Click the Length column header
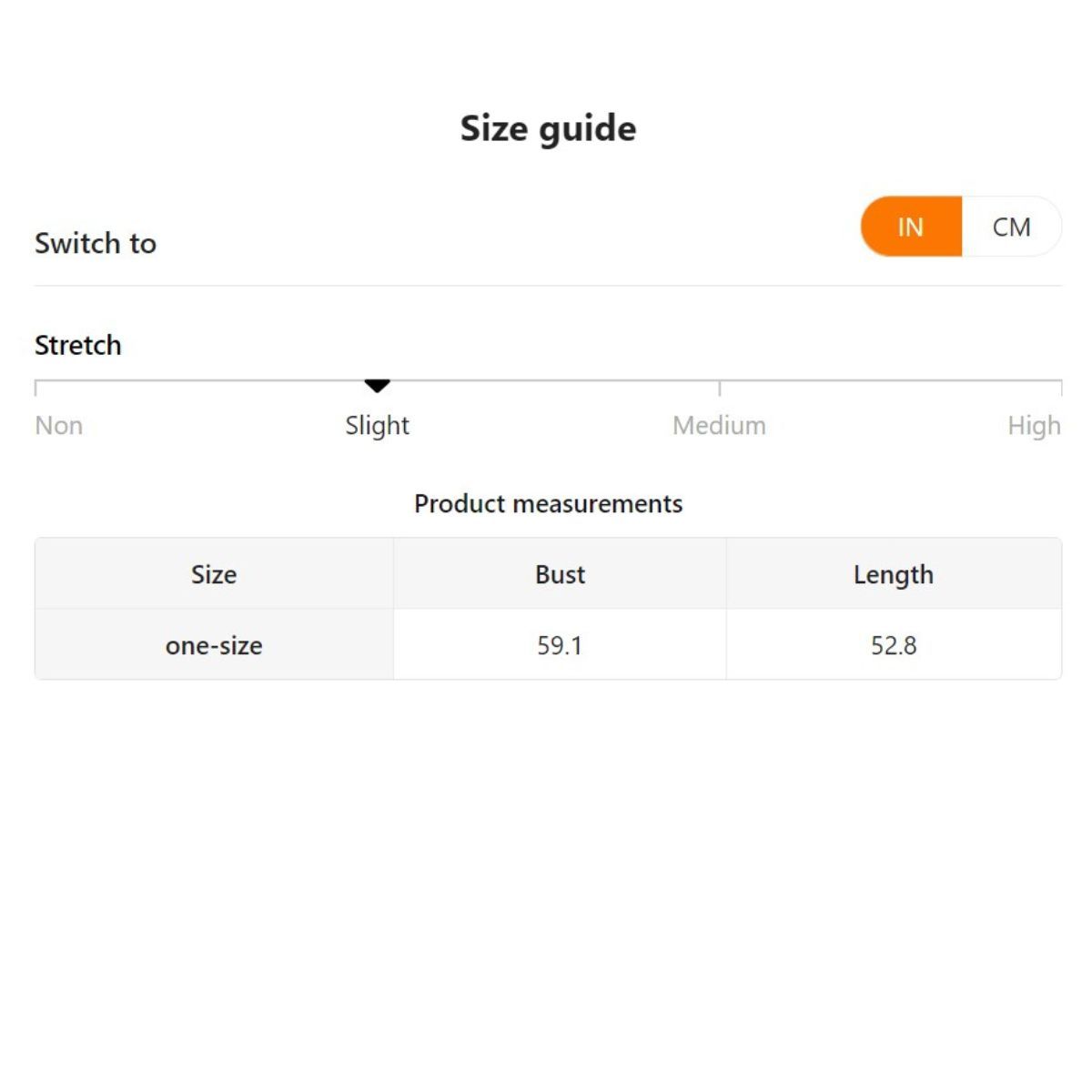The height and width of the screenshot is (1092, 1092). (893, 574)
